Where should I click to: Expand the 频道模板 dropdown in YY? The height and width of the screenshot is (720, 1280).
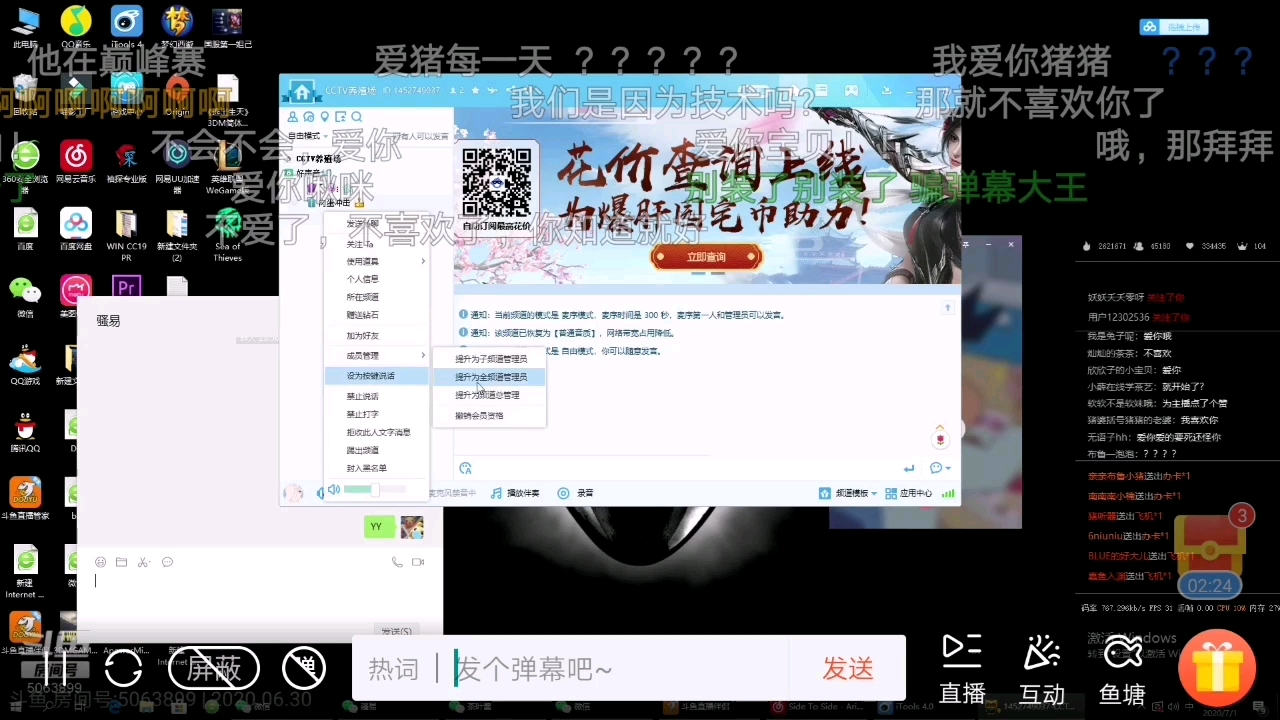pos(848,493)
